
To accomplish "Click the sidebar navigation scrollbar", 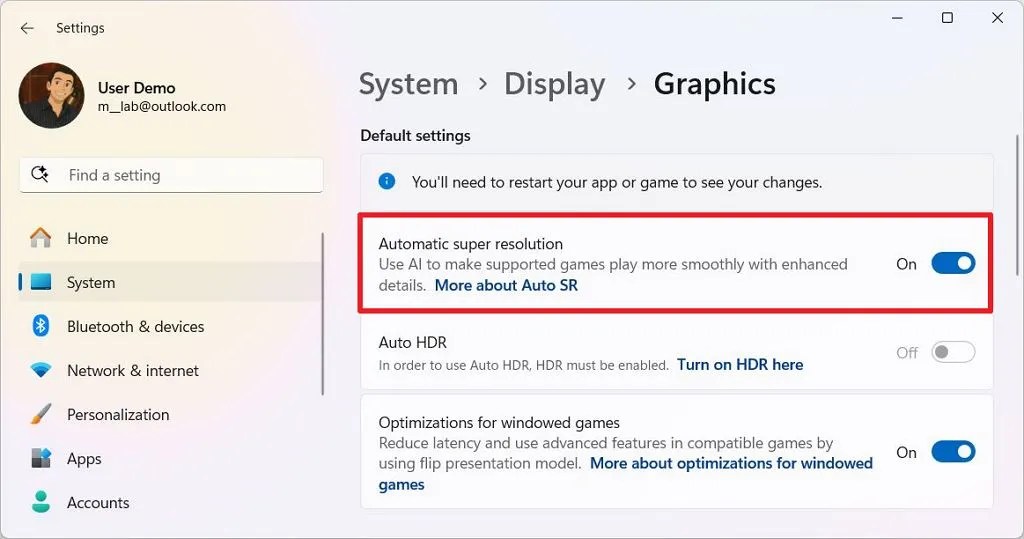I will 323,314.
